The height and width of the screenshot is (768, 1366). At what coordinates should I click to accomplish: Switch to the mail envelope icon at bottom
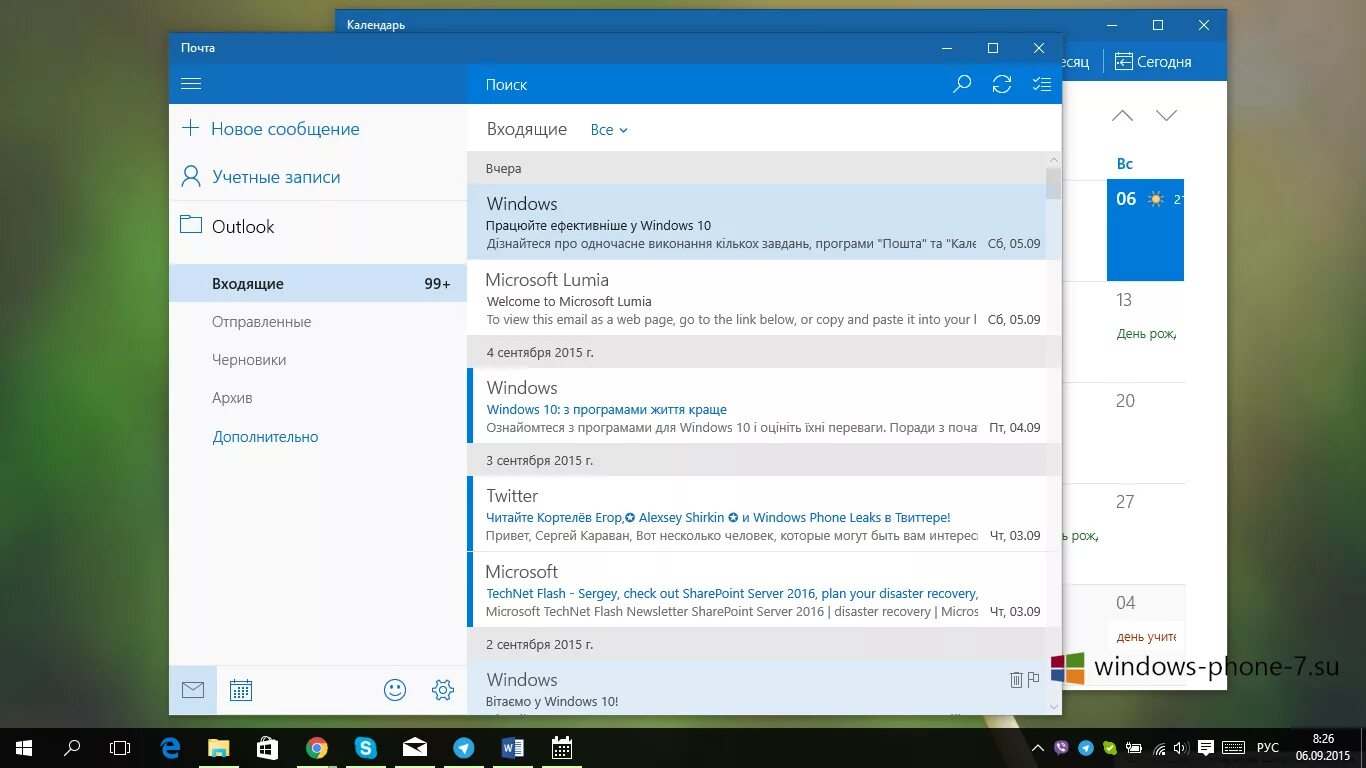click(x=193, y=690)
